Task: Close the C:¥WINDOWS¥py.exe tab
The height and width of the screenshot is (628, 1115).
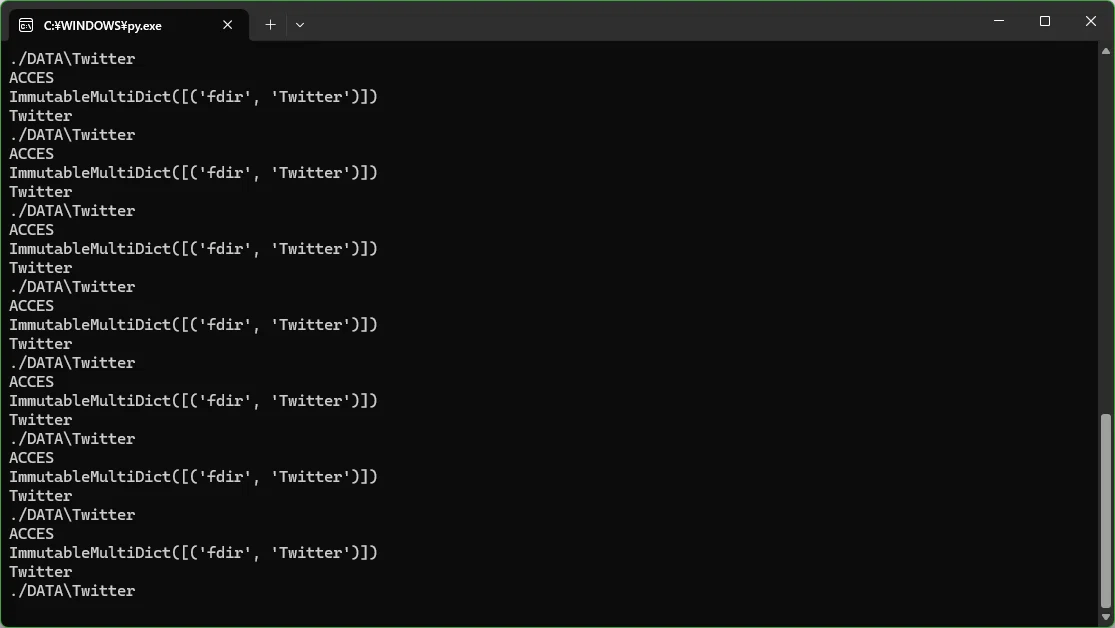Action: tap(228, 25)
